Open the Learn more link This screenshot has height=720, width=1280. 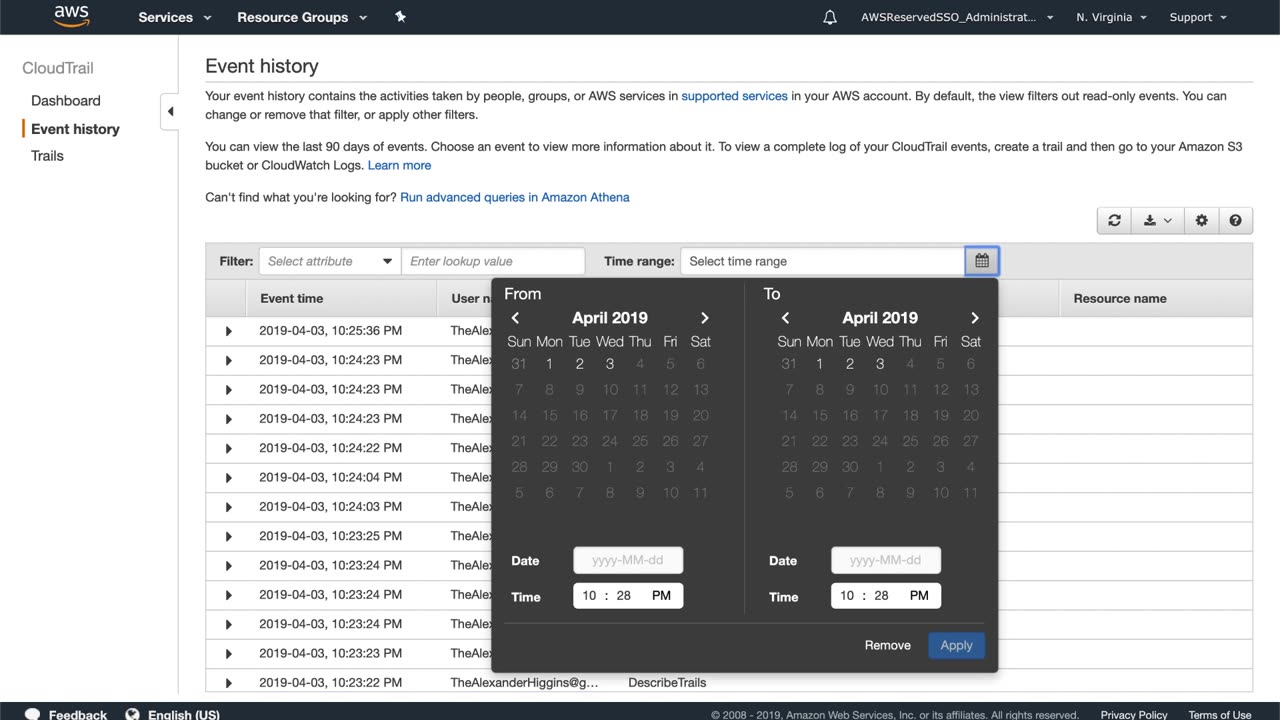[x=399, y=165]
